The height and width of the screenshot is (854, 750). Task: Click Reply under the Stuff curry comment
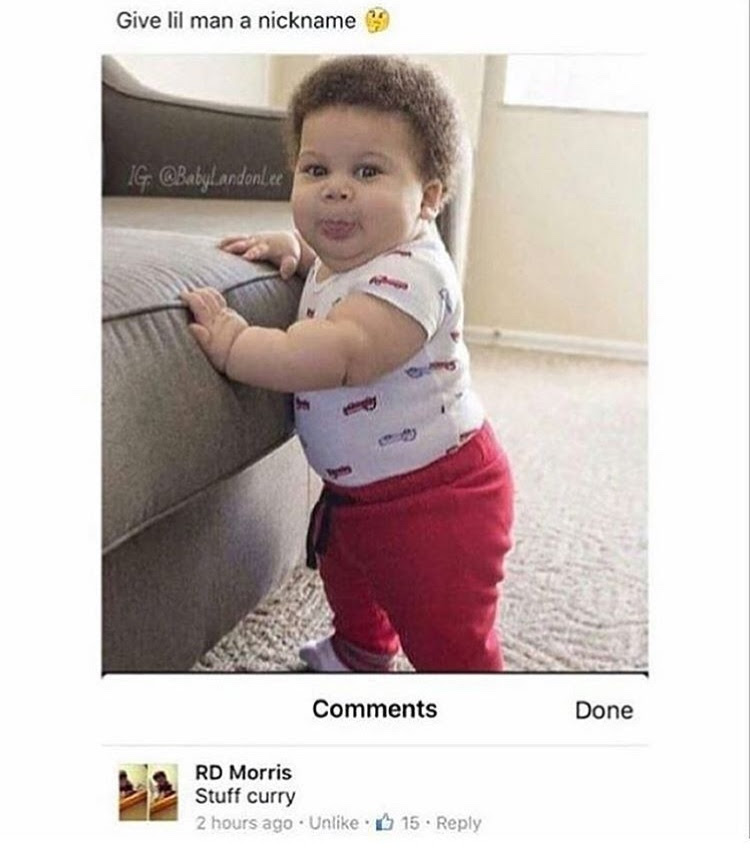tap(459, 822)
